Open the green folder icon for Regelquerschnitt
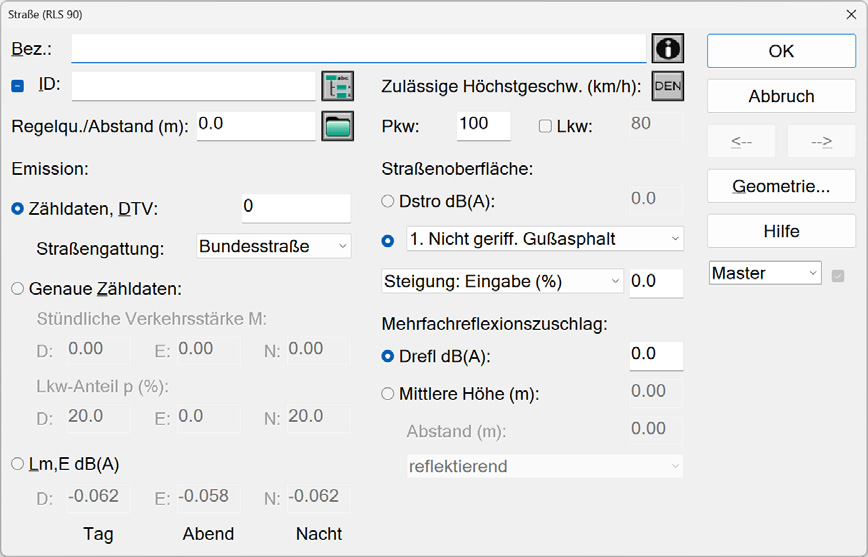This screenshot has height=557, width=868. pyautogui.click(x=338, y=126)
